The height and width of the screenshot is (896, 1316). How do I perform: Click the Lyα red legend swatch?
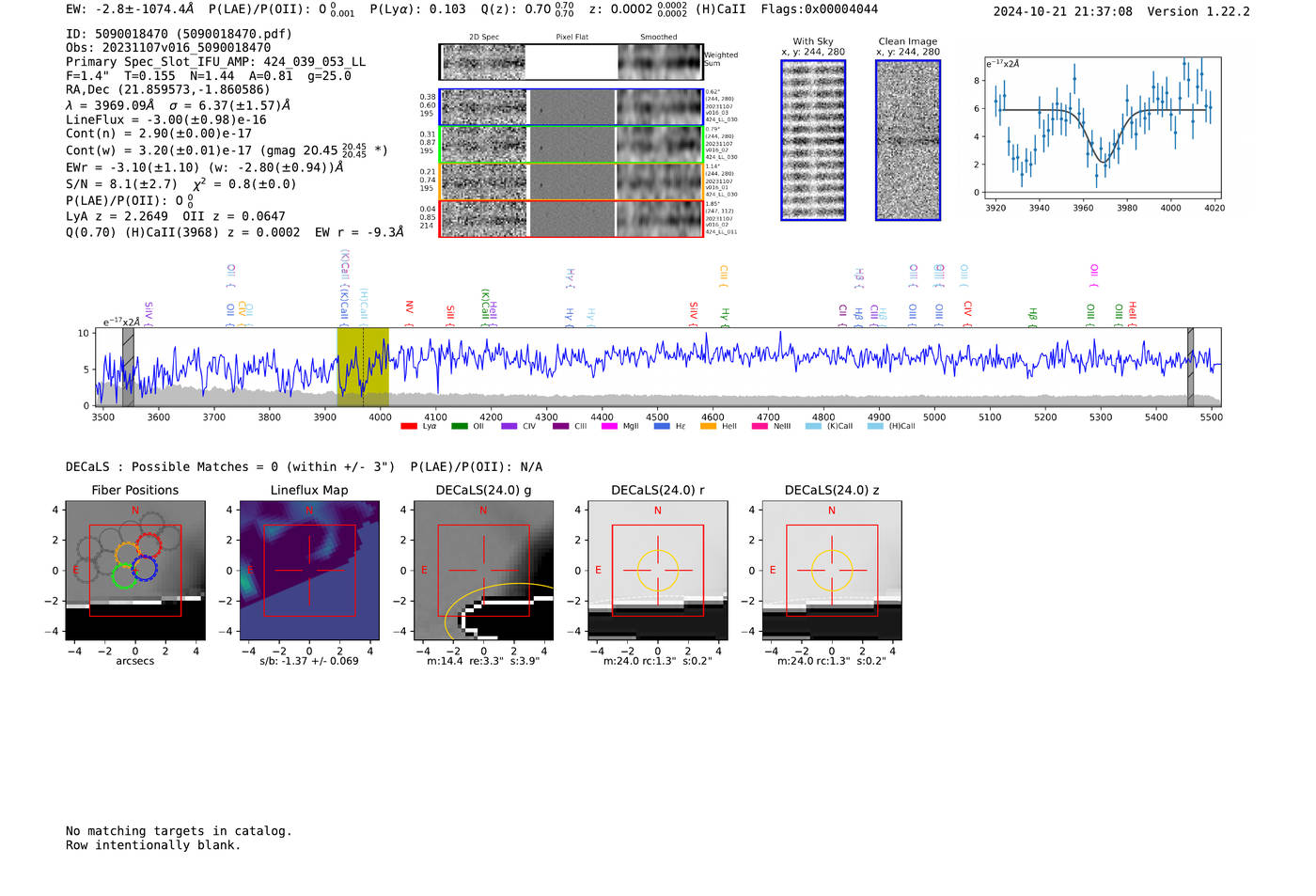click(x=409, y=426)
